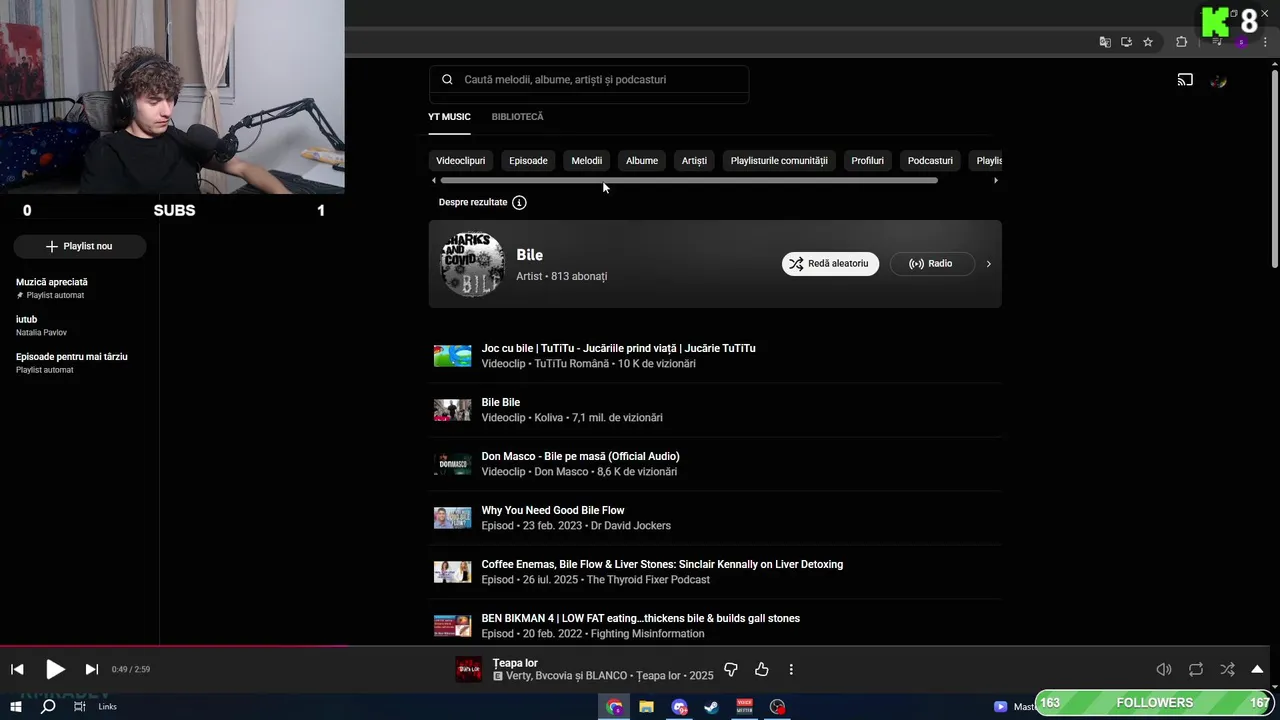This screenshot has height=720, width=1280.
Task: Start Radio for the Bile artist
Action: pyautogui.click(x=931, y=264)
